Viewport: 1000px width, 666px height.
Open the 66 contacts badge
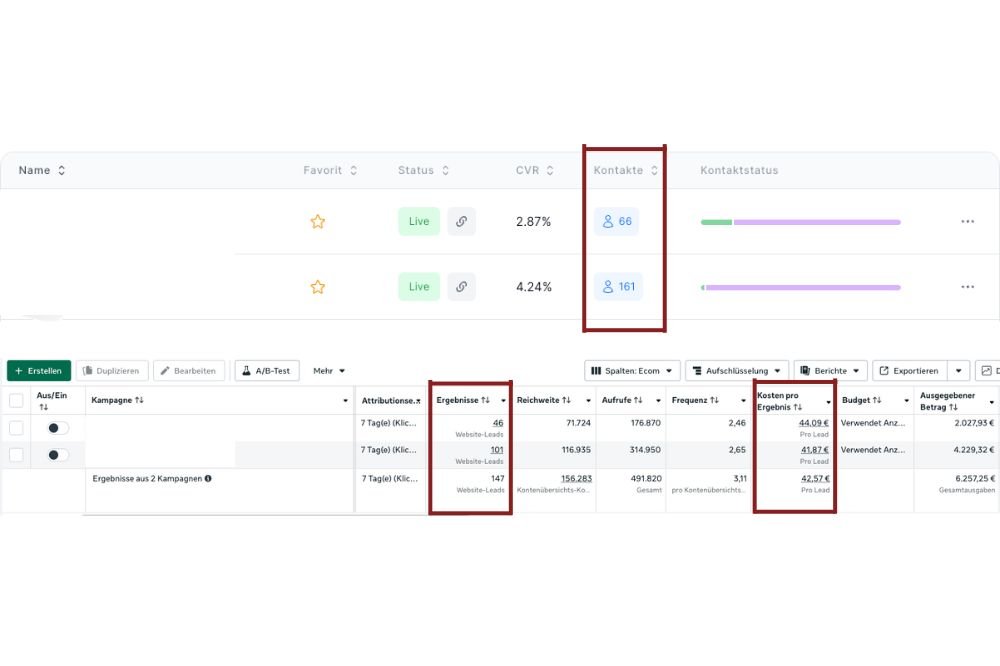pos(616,222)
